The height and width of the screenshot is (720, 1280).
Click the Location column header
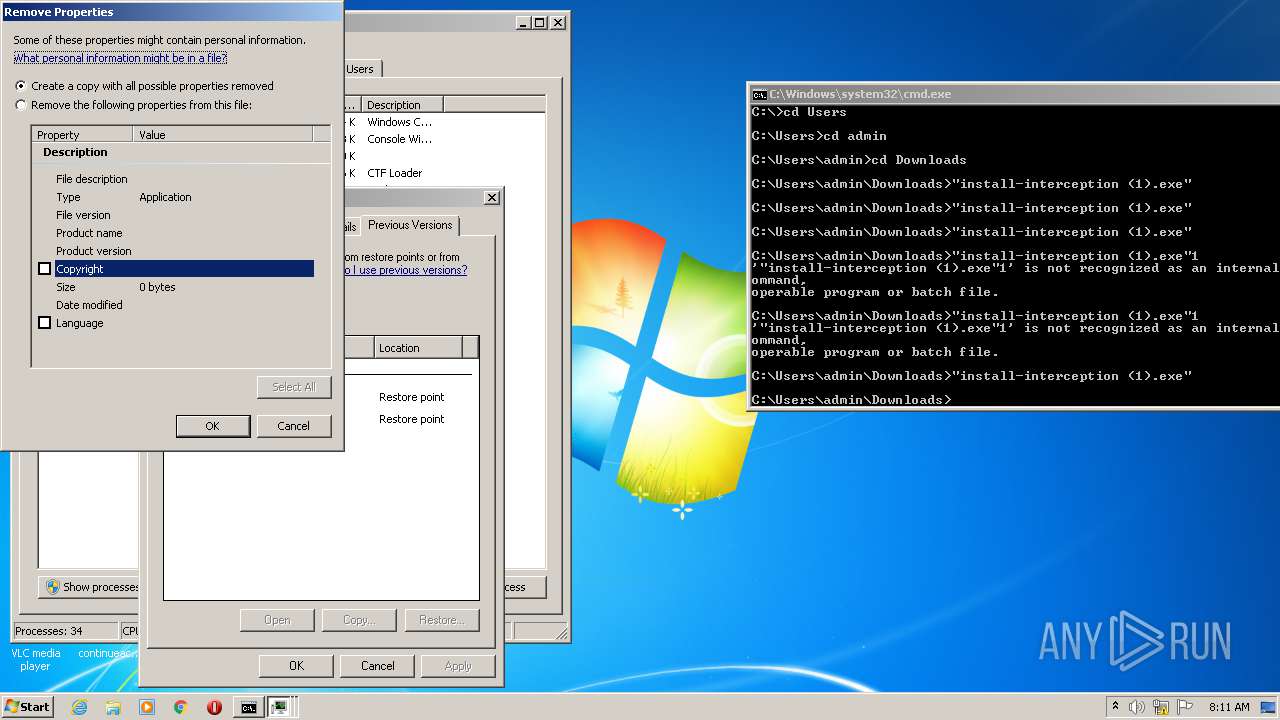point(418,348)
